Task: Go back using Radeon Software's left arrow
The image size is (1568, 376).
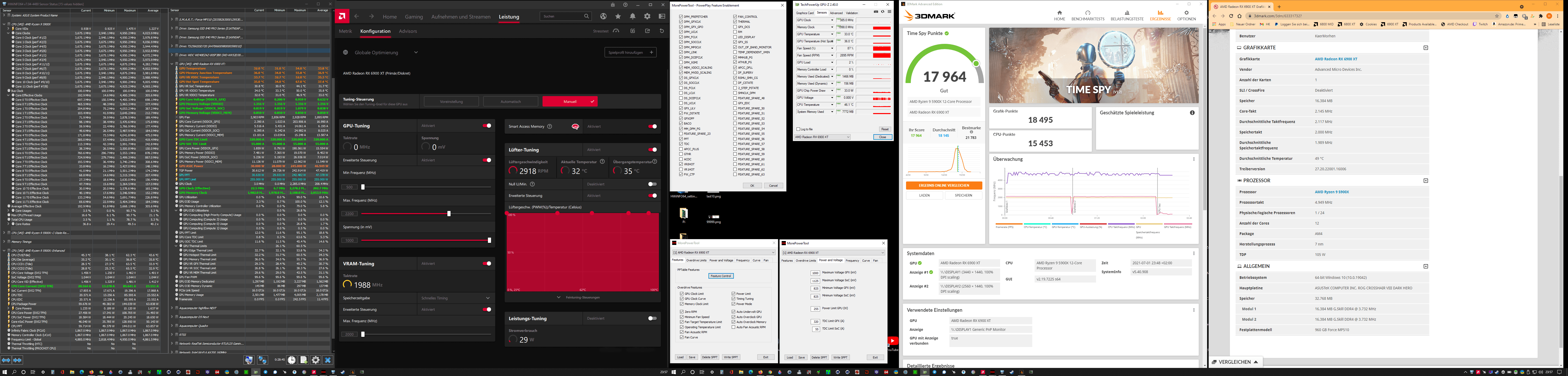Action: point(357,16)
